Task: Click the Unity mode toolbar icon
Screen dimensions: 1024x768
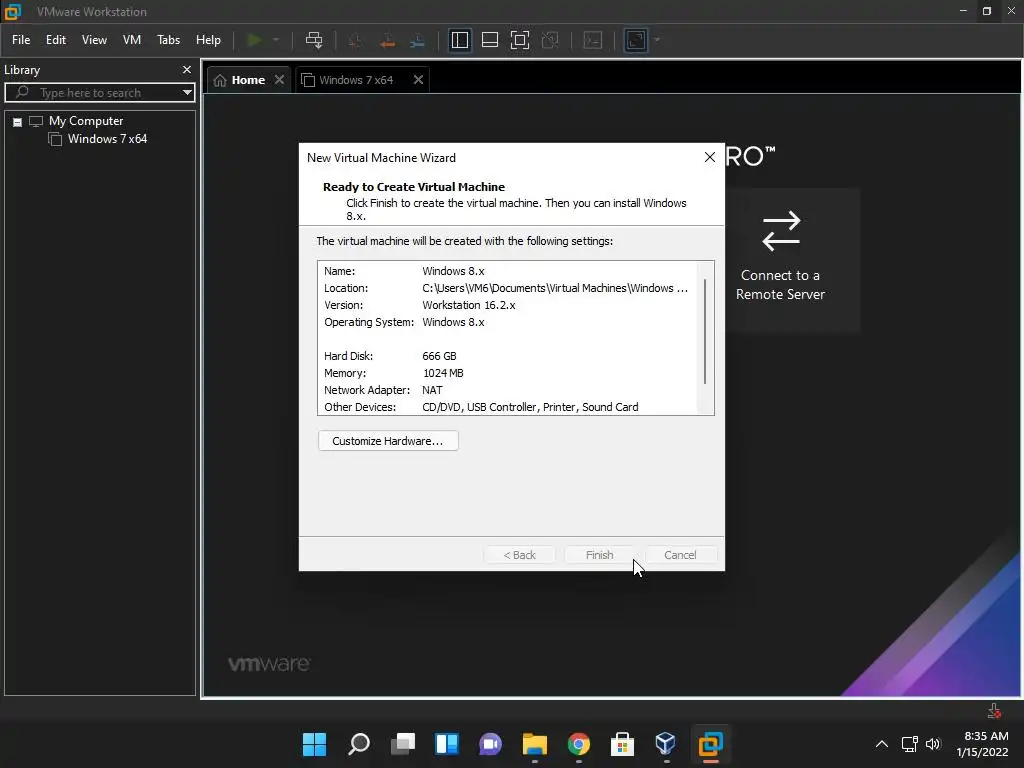Action: [551, 40]
